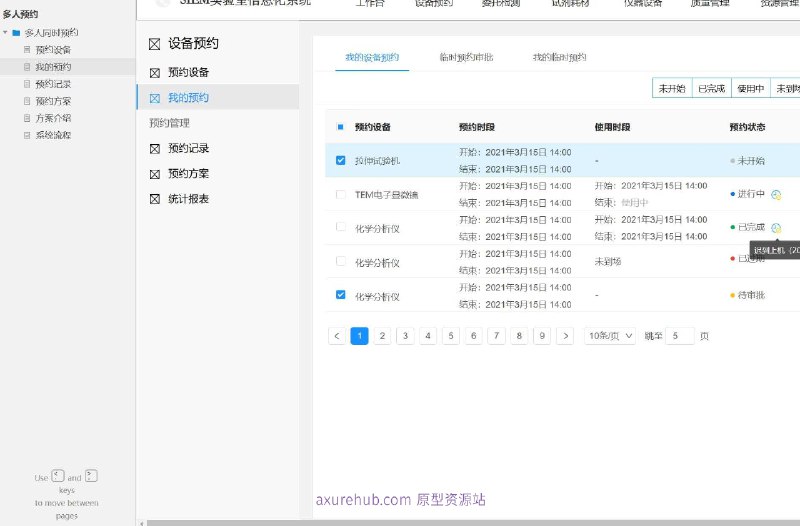Click page icon next to 系统流程 in tree

[27, 135]
